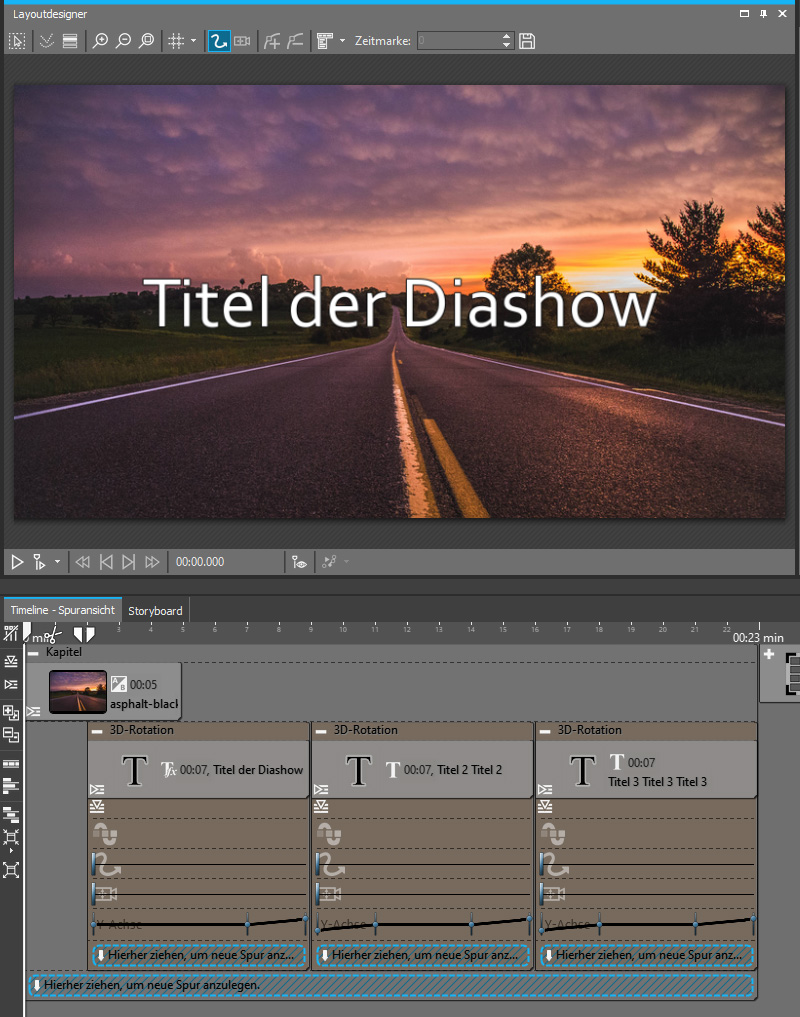This screenshot has height=1017, width=800.
Task: Open the alignment options dropdown arrow
Action: [x=342, y=41]
